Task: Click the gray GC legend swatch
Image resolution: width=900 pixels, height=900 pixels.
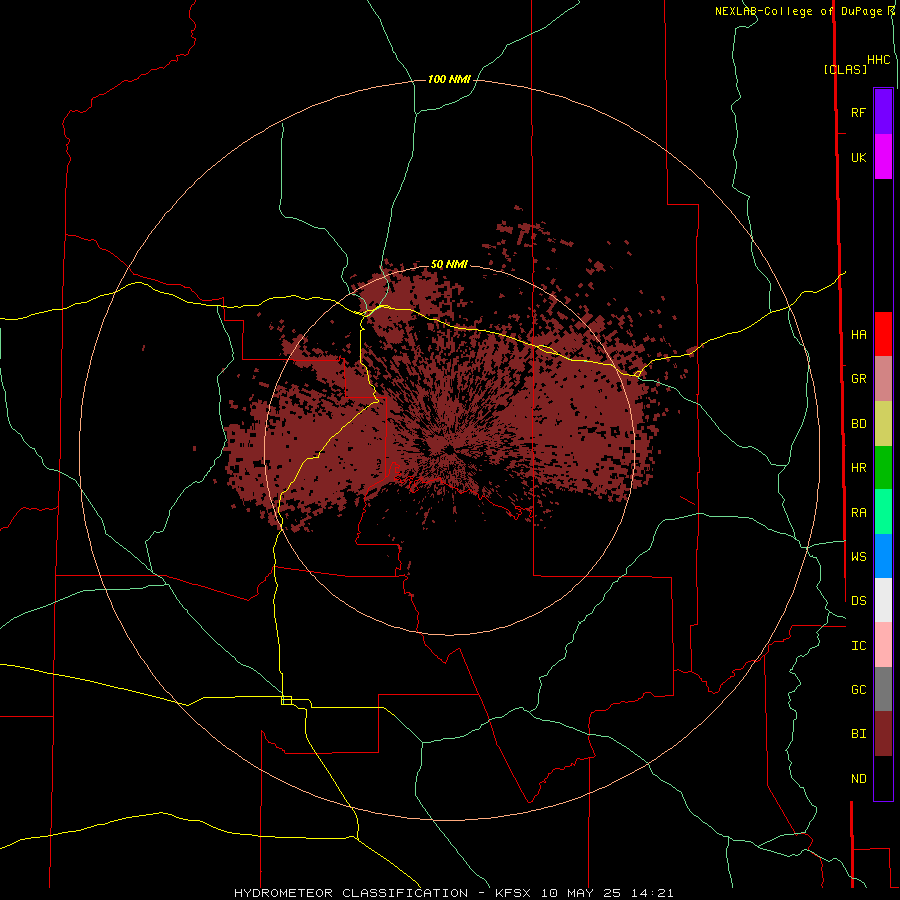Action: (883, 689)
